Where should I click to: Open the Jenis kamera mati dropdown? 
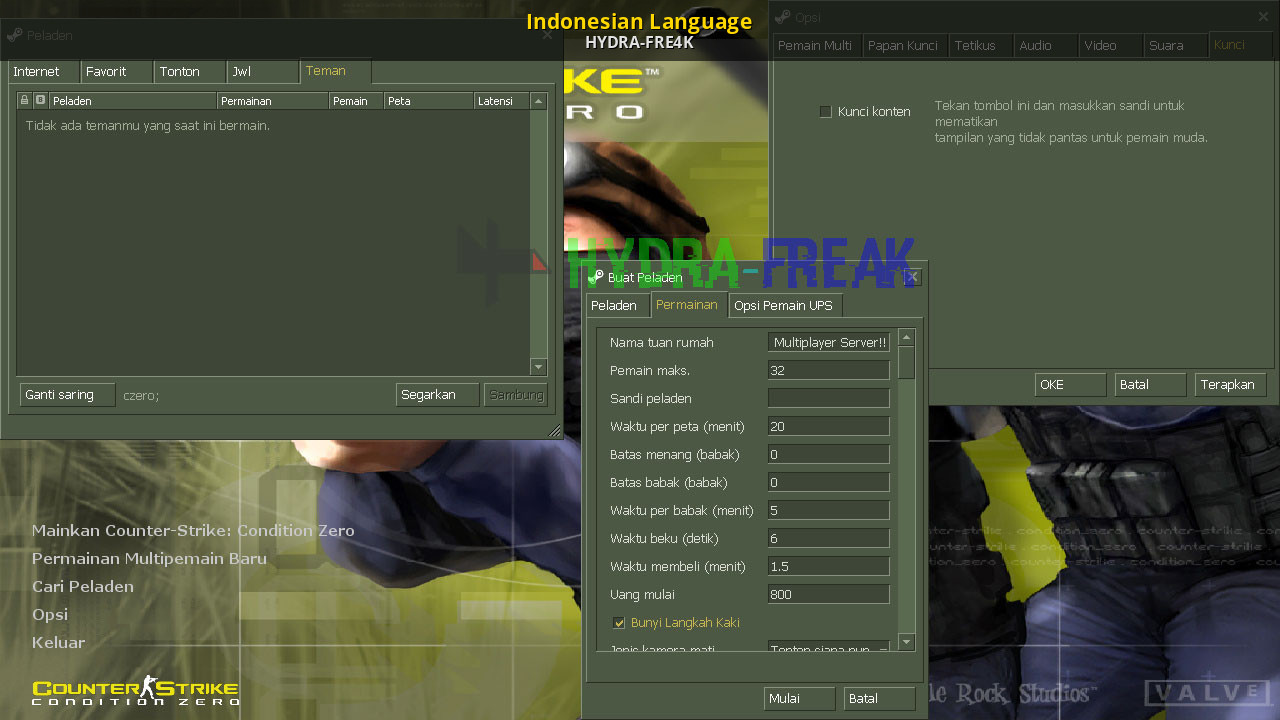pyautogui.click(x=828, y=648)
